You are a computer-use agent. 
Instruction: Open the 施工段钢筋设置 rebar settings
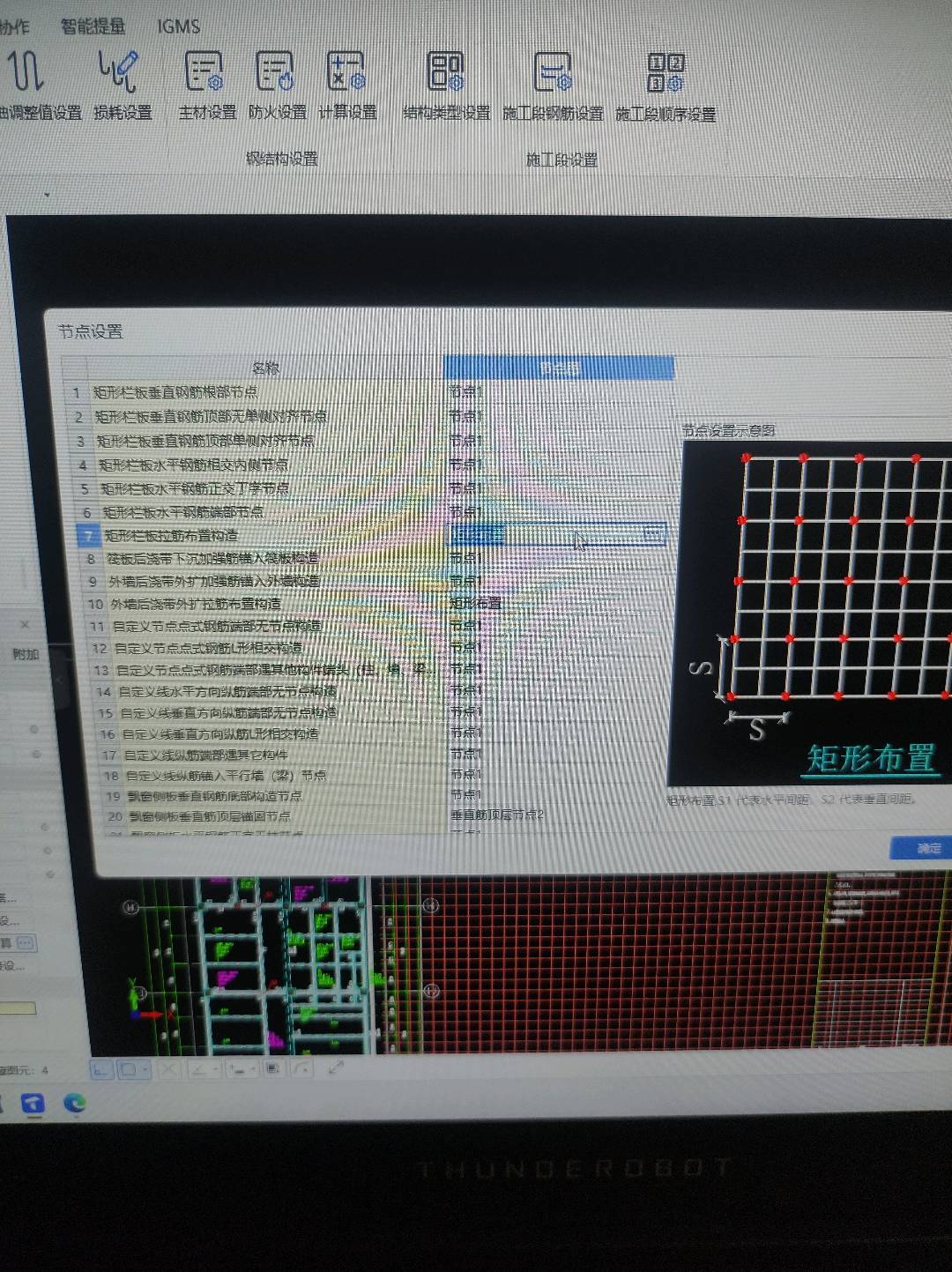coord(553,85)
